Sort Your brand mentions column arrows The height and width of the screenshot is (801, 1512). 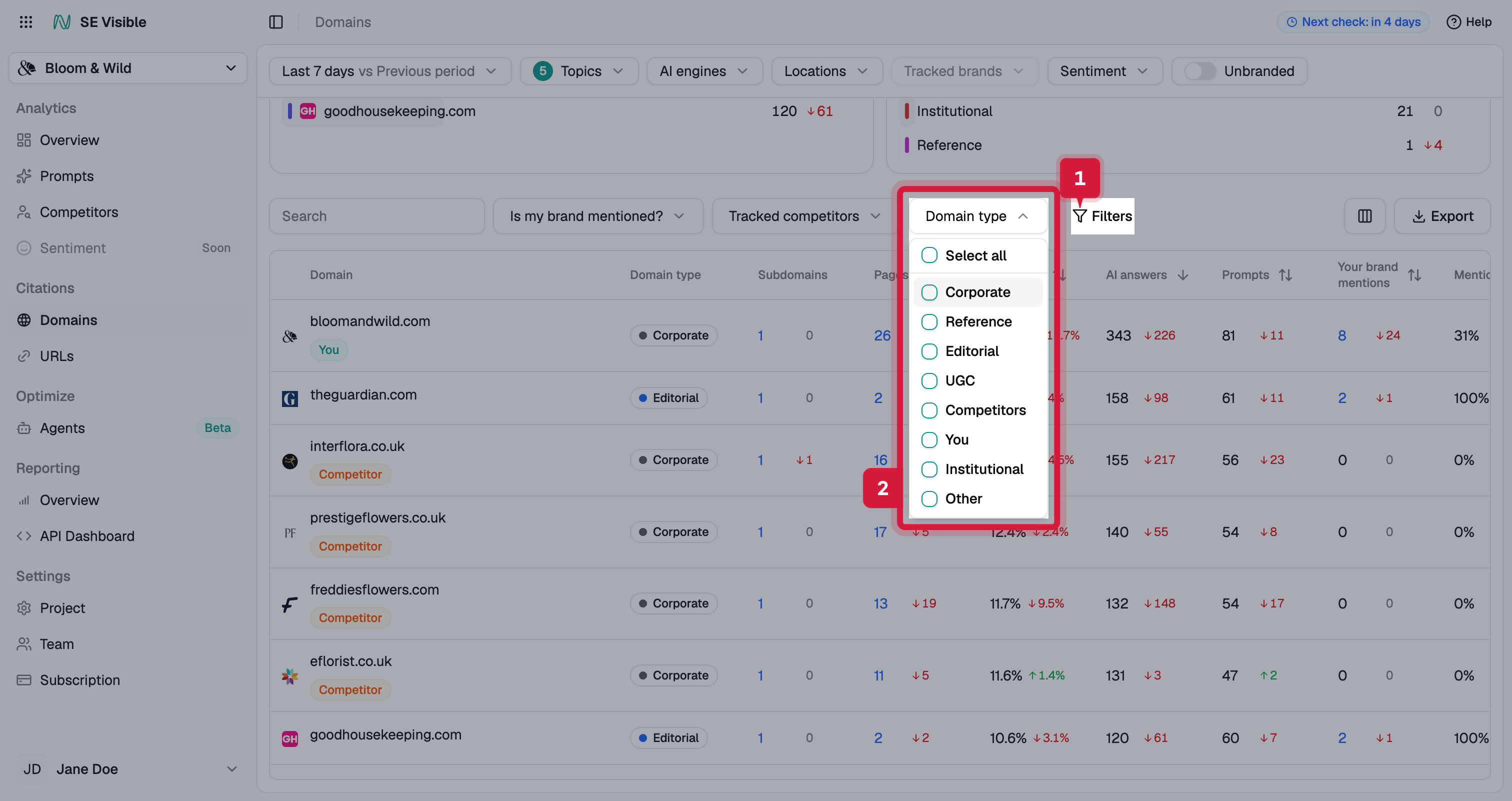[x=1414, y=274]
